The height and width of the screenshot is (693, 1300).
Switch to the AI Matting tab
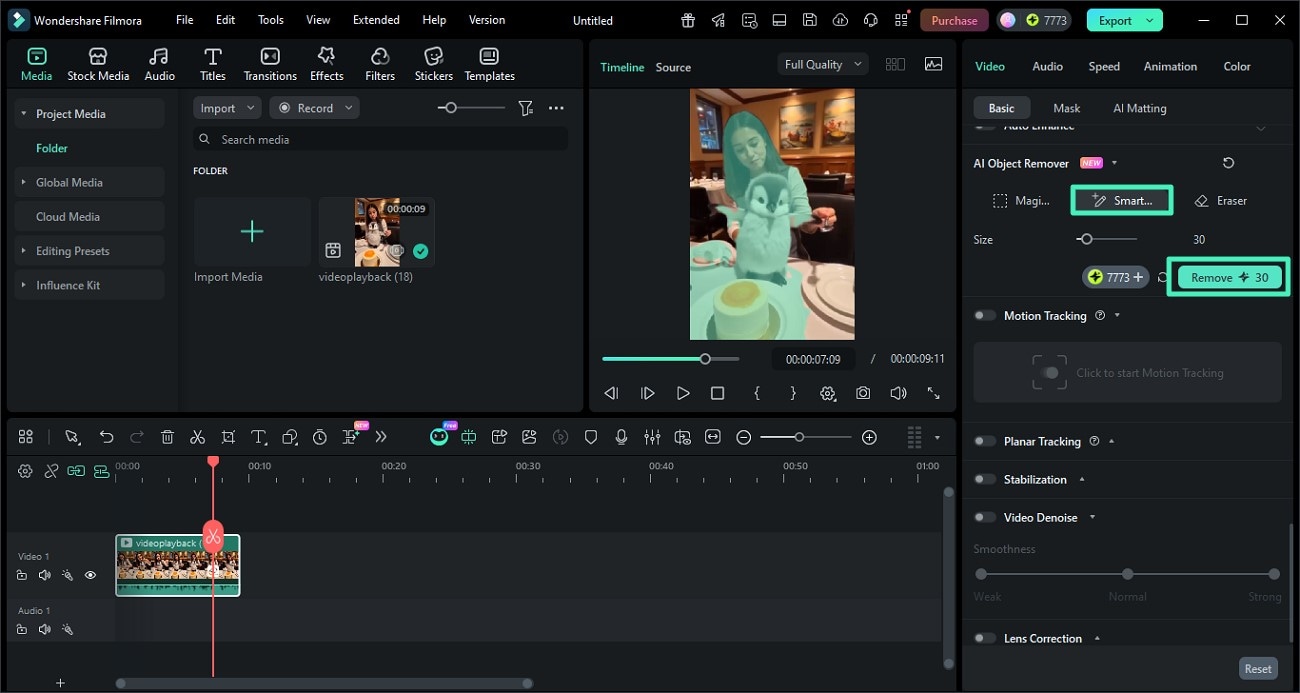click(x=1139, y=107)
